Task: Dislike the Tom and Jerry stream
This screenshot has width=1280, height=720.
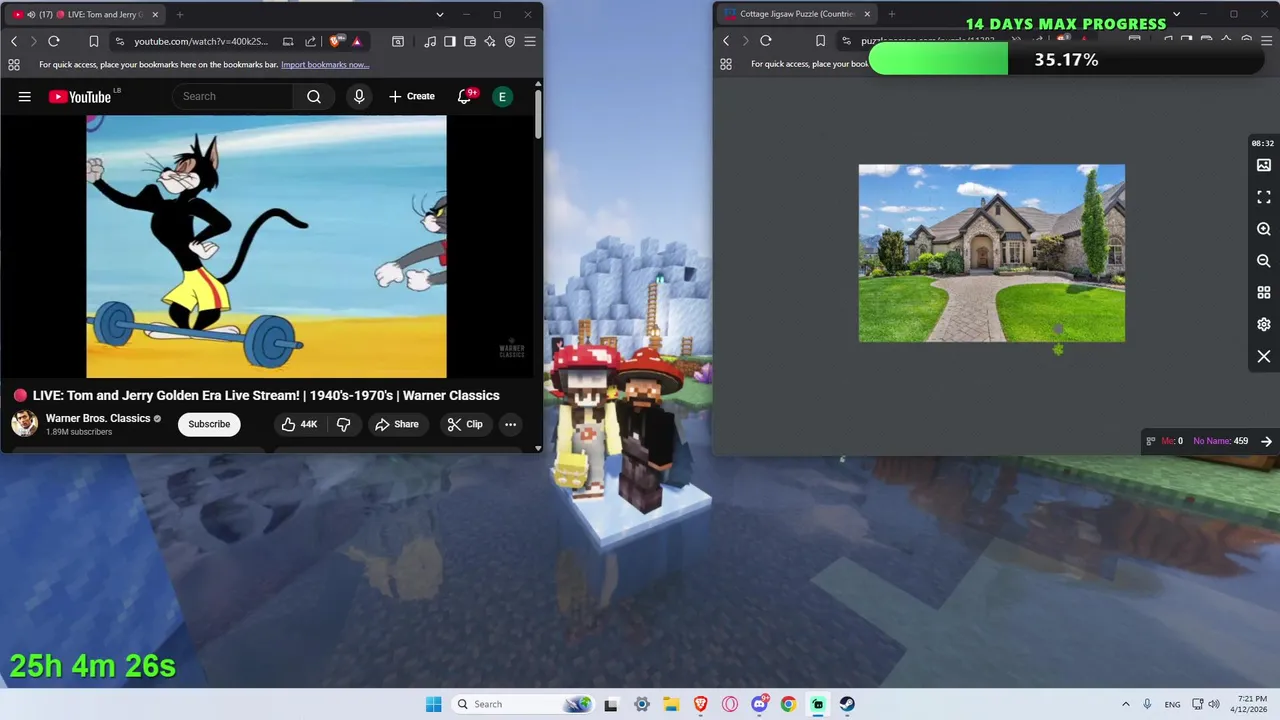Action: click(x=344, y=424)
